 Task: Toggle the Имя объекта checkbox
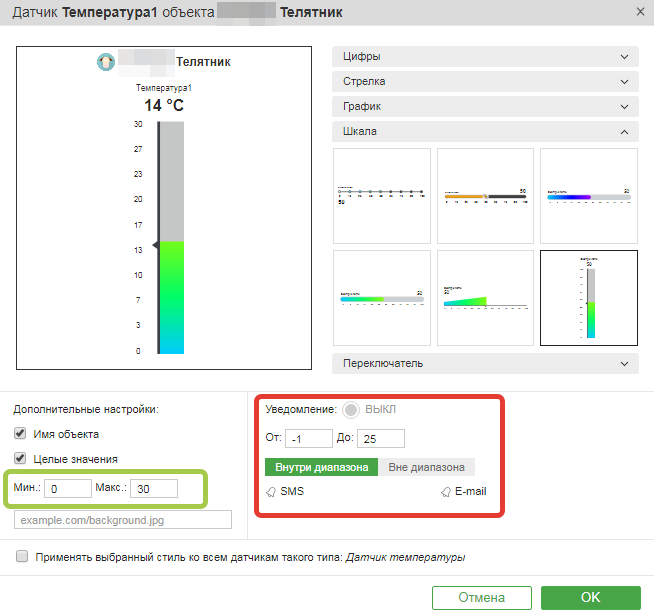click(x=21, y=434)
